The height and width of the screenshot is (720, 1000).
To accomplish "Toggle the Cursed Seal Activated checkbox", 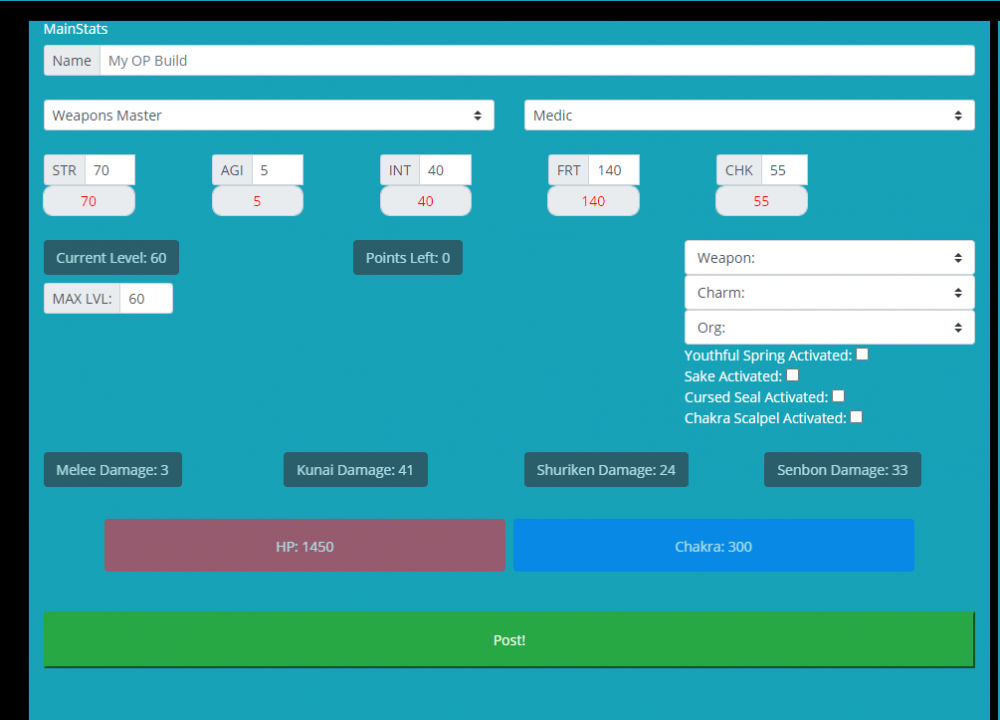I will (x=839, y=397).
